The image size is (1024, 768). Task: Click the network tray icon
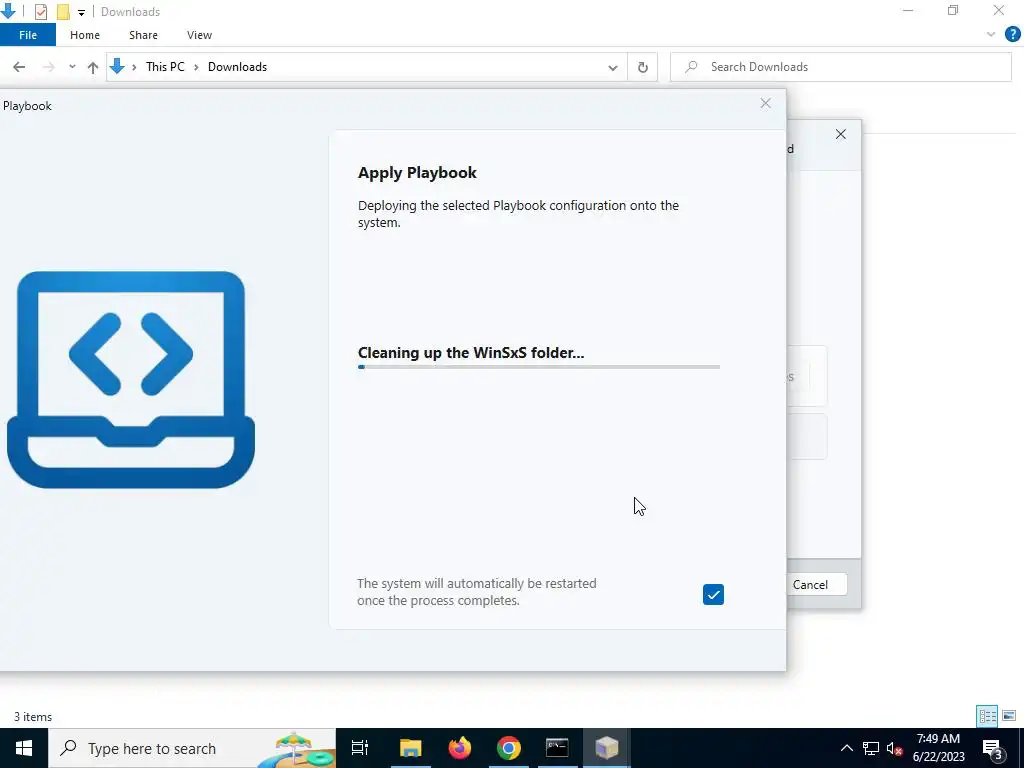(871, 748)
